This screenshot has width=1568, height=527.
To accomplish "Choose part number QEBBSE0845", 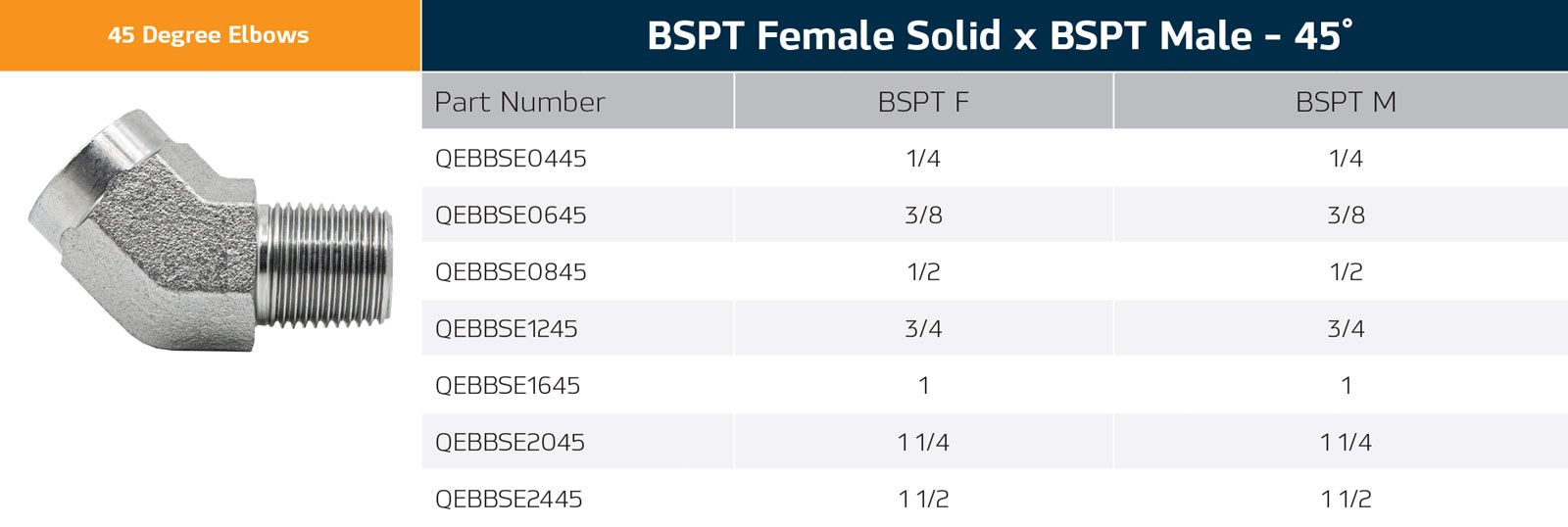I will pos(511,272).
